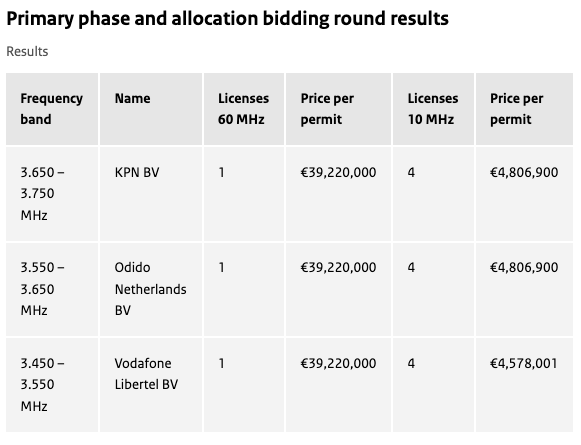
Task: Click the Licenses 60 MHz column header
Action: [x=244, y=109]
